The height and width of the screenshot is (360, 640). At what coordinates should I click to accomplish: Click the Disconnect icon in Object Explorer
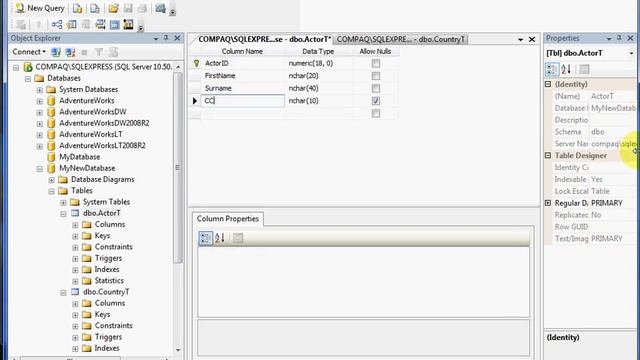pos(70,52)
